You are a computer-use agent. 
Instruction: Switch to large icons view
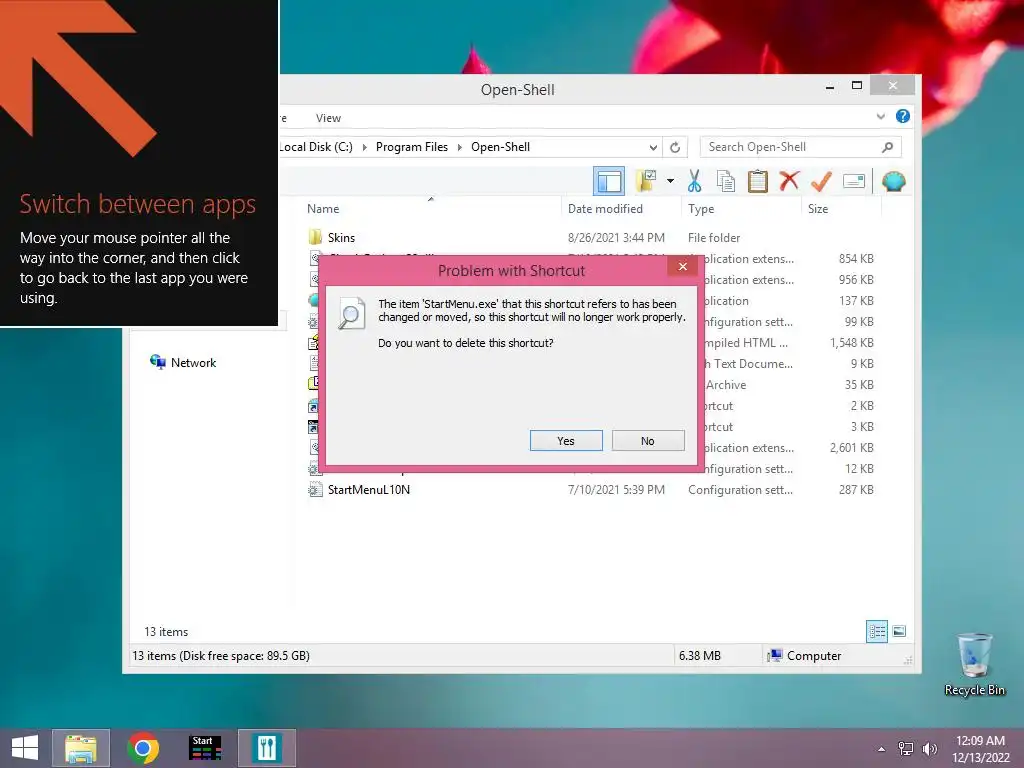click(899, 631)
